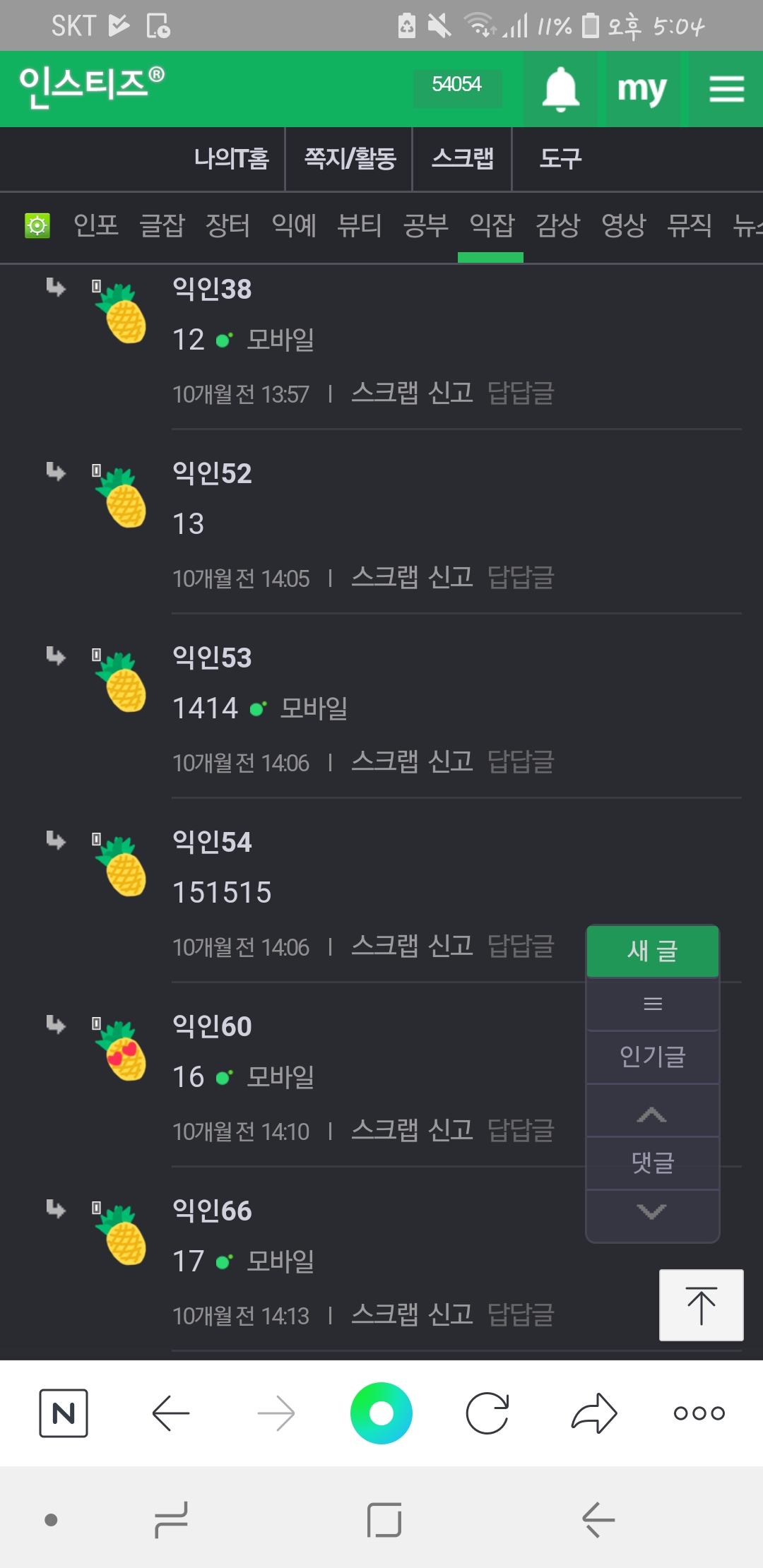The height and width of the screenshot is (1568, 763).
Task: Tap 신고 on 익인38's comment
Action: click(451, 393)
